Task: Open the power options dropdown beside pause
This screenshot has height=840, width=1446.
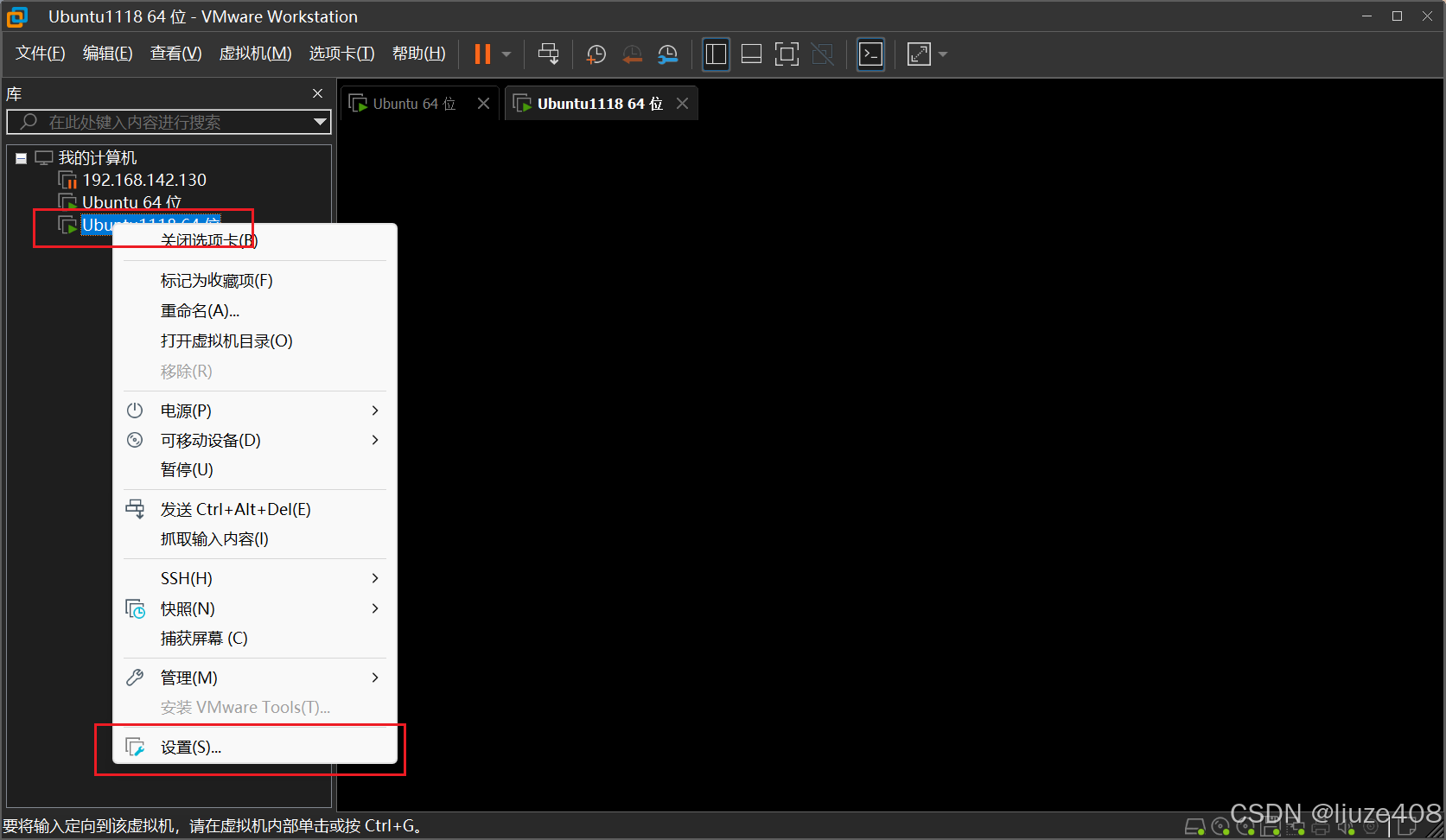Action: [506, 54]
